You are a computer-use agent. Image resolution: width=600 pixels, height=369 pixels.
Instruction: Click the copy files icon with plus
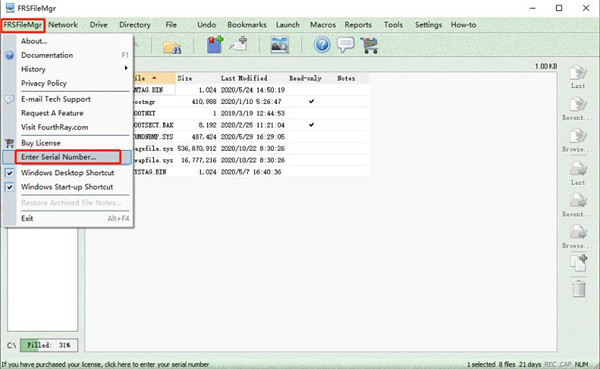[x=579, y=263]
